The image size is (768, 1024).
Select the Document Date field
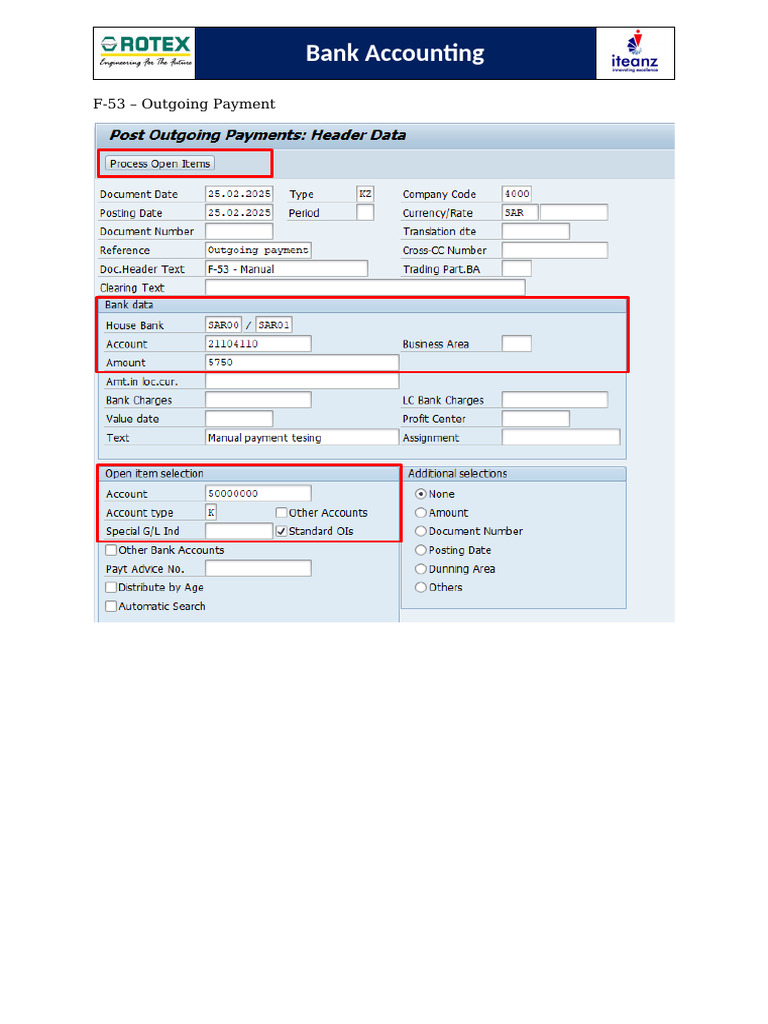coord(239,194)
